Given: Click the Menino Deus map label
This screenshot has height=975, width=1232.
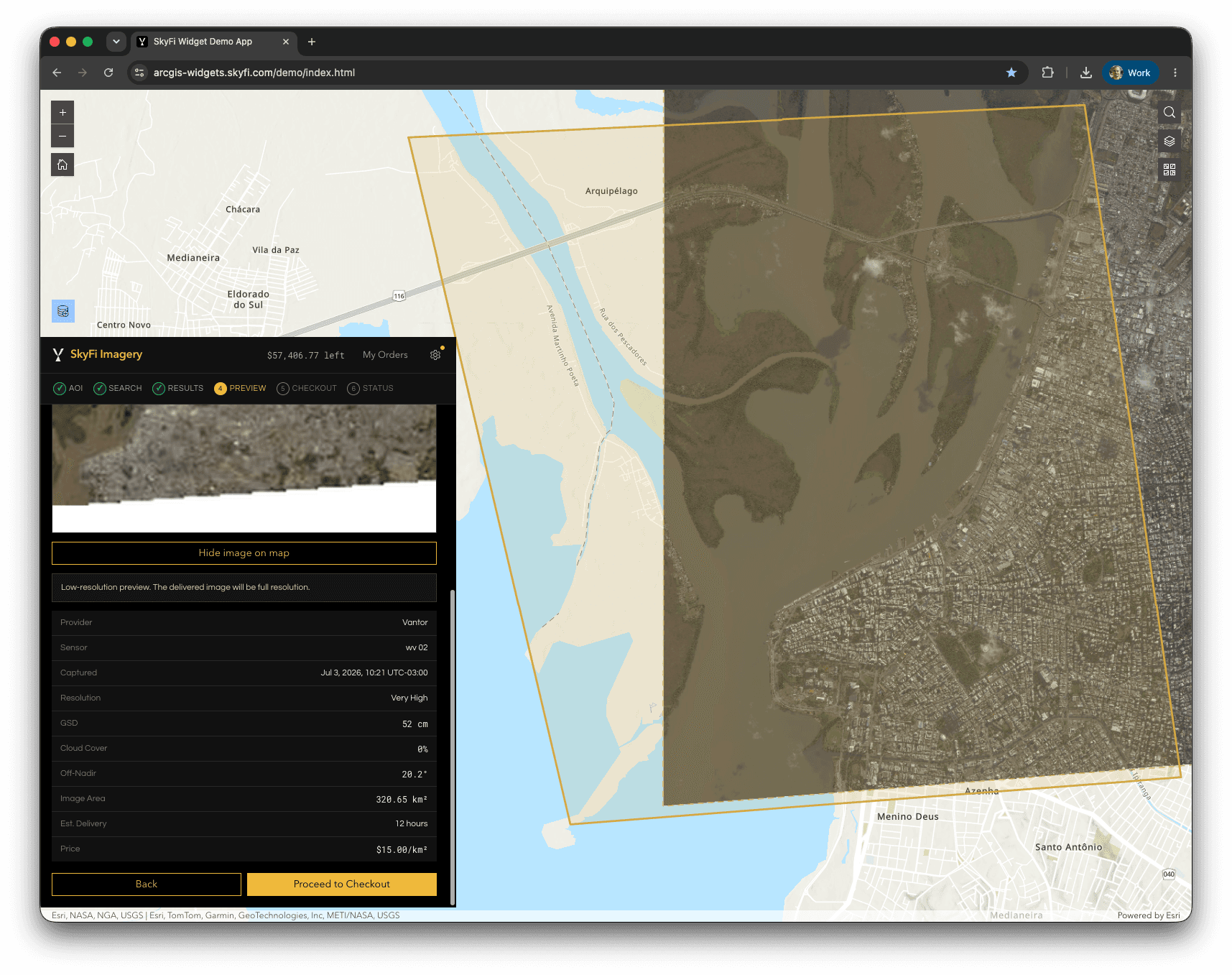Looking at the screenshot, I should [908, 817].
